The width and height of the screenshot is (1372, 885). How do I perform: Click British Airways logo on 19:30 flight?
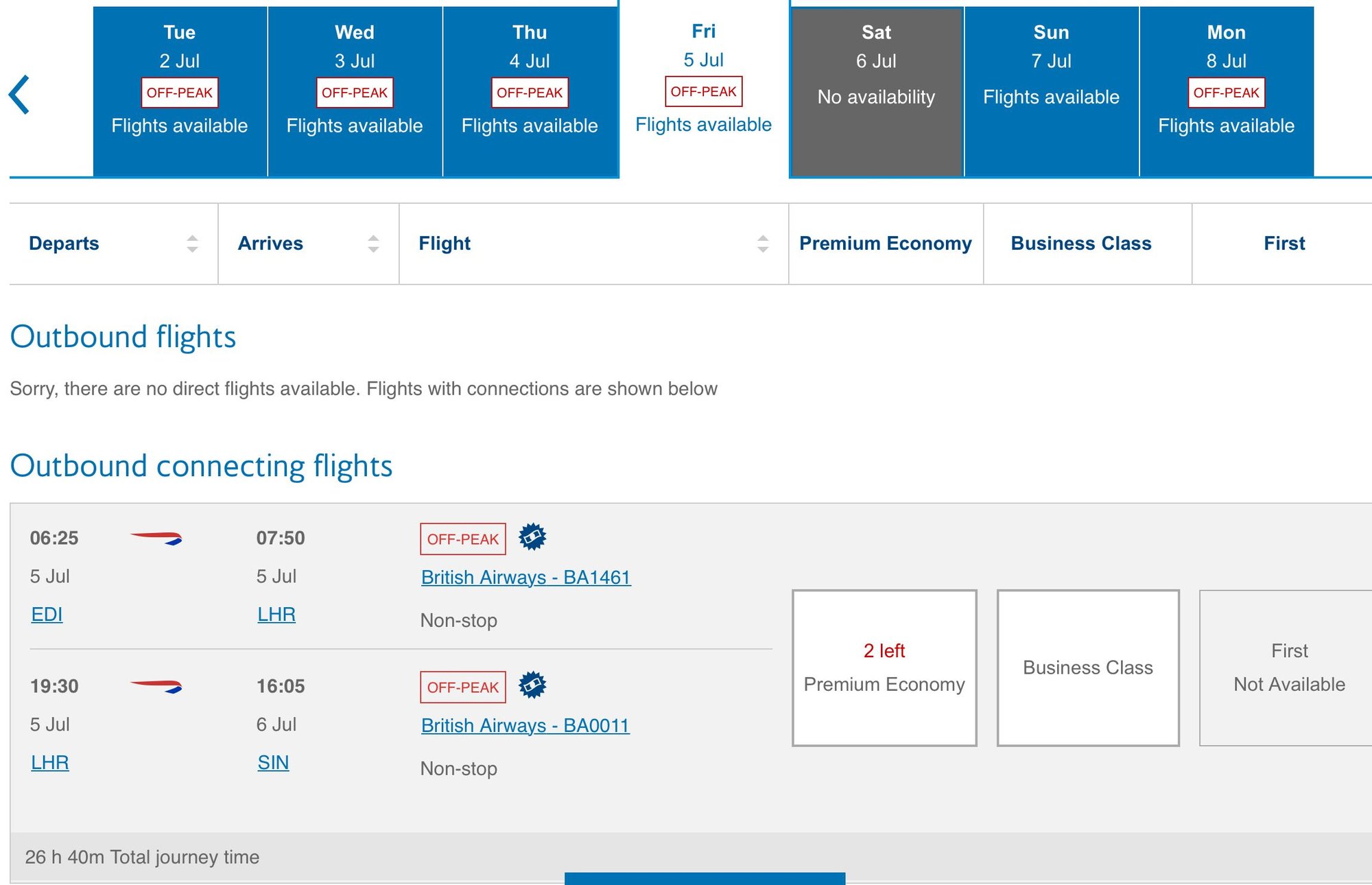(x=156, y=686)
